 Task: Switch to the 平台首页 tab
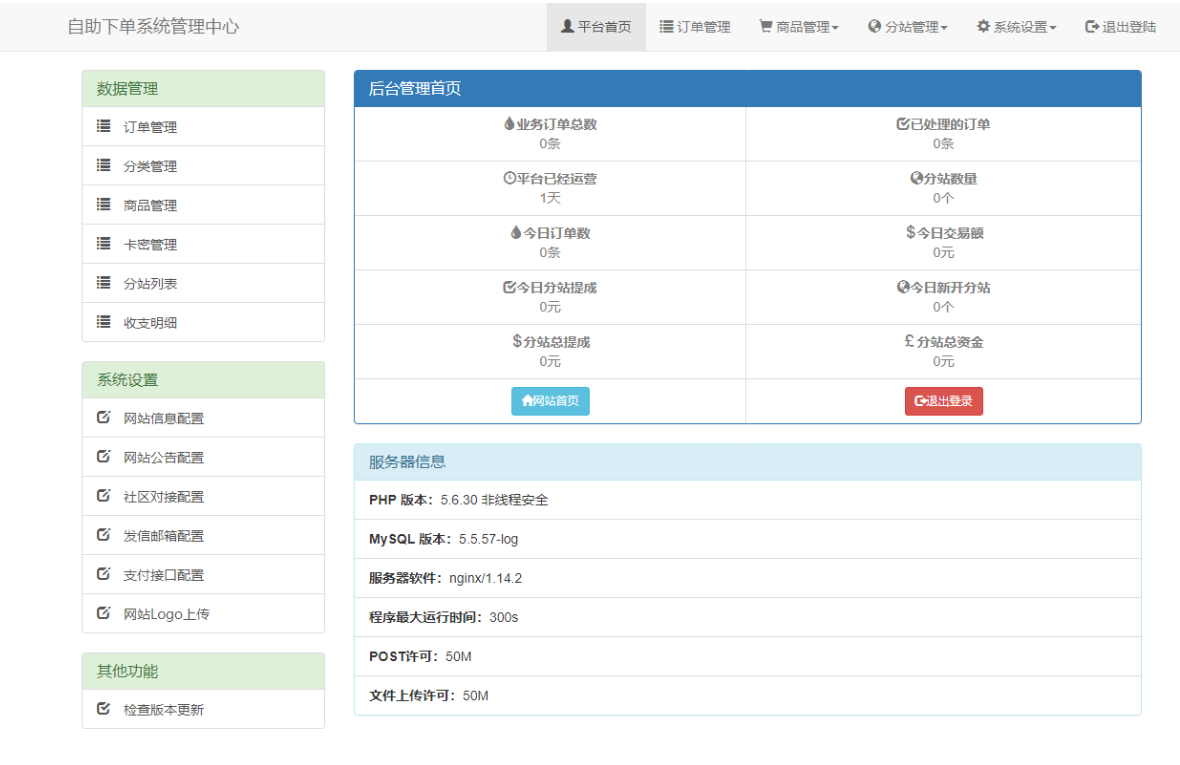pyautogui.click(x=596, y=27)
